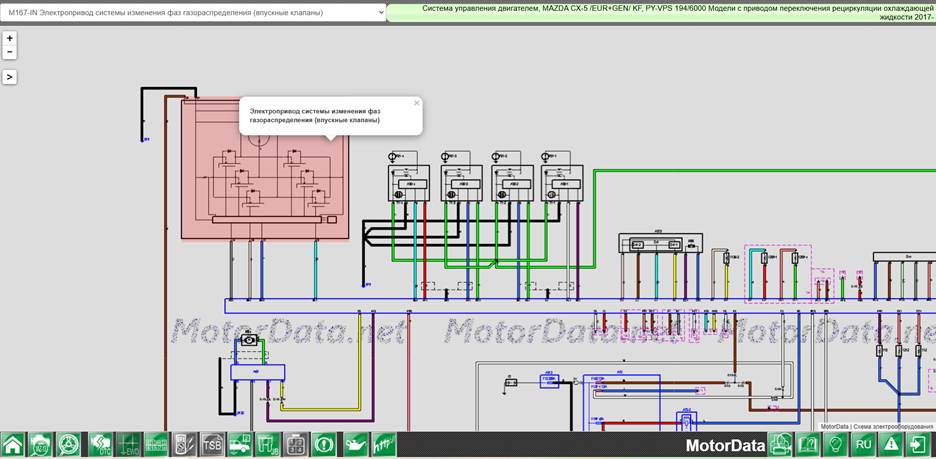Switch language with the RU button
The height and width of the screenshot is (459, 936).
(x=864, y=445)
